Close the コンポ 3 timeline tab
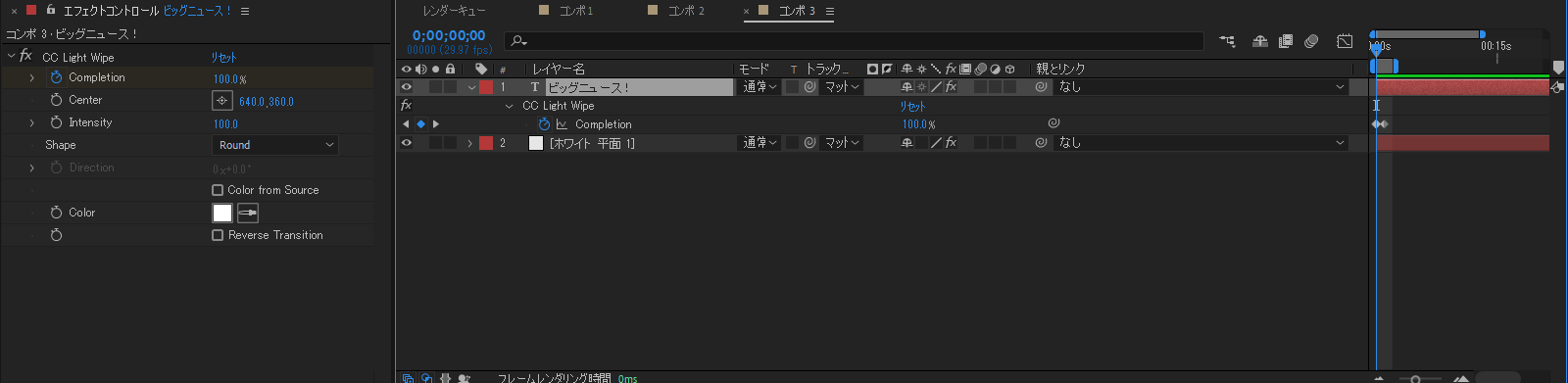This screenshot has width=1568, height=383. (747, 12)
